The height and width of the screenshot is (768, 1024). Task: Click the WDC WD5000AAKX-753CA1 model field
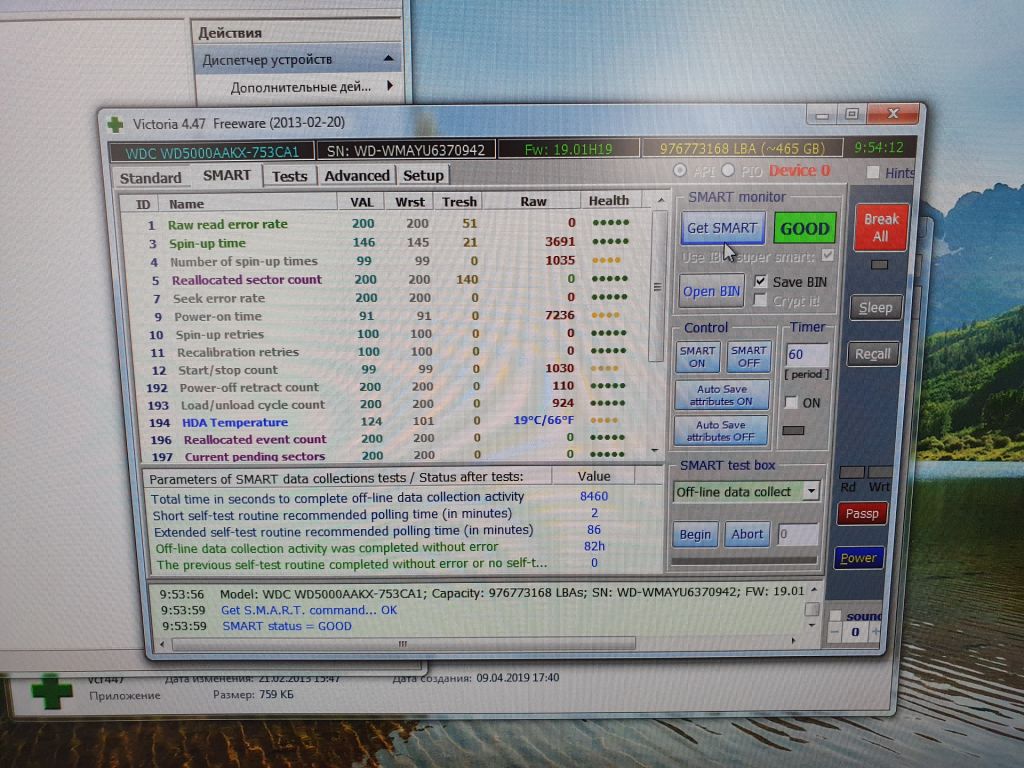point(212,152)
